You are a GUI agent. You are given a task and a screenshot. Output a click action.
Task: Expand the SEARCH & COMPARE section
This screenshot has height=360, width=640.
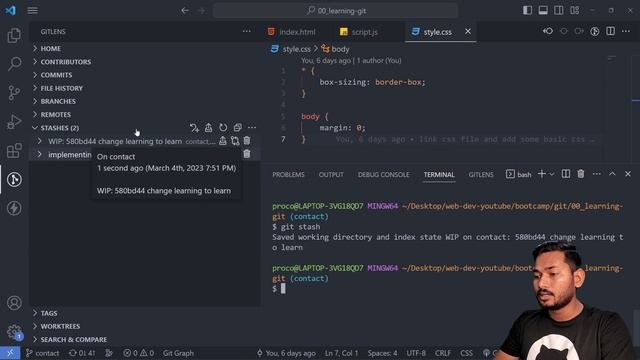pyautogui.click(x=144, y=339)
